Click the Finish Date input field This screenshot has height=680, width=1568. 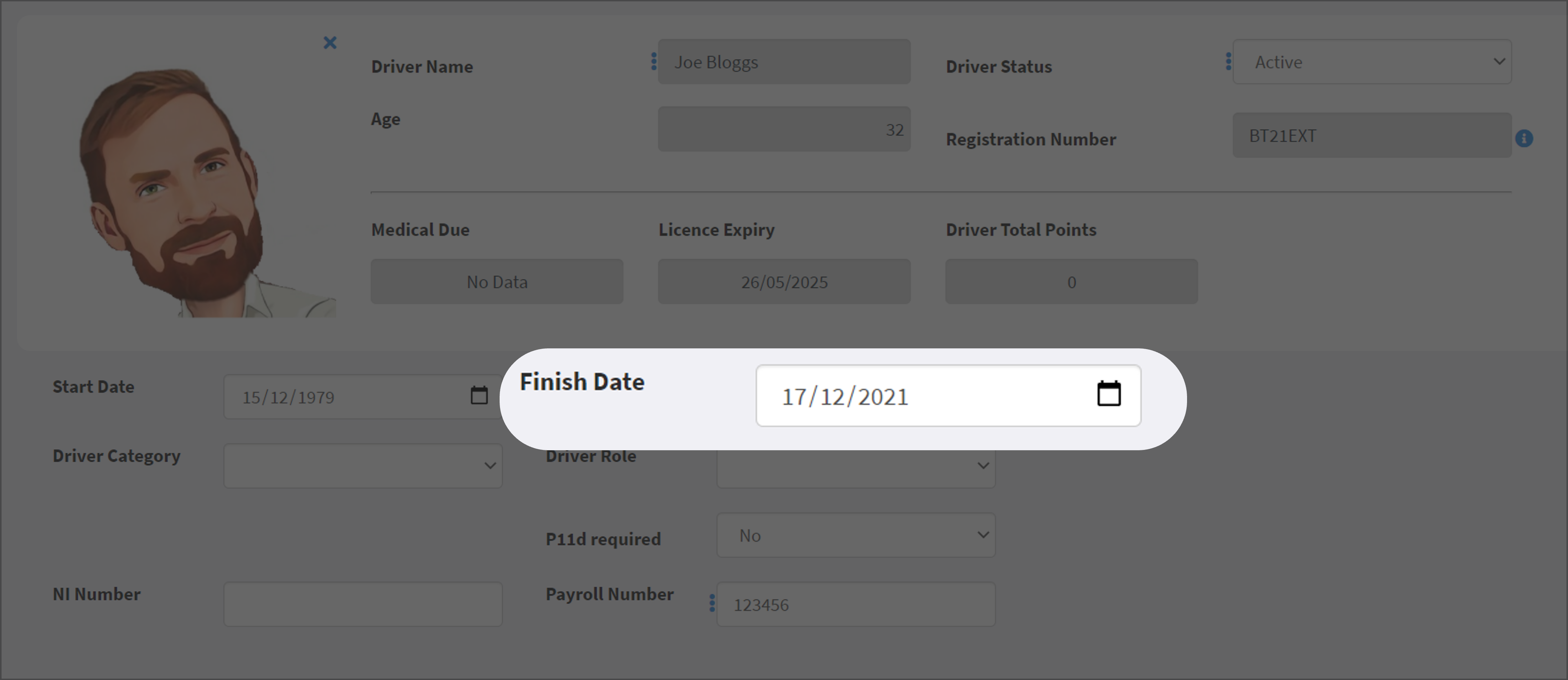click(948, 396)
